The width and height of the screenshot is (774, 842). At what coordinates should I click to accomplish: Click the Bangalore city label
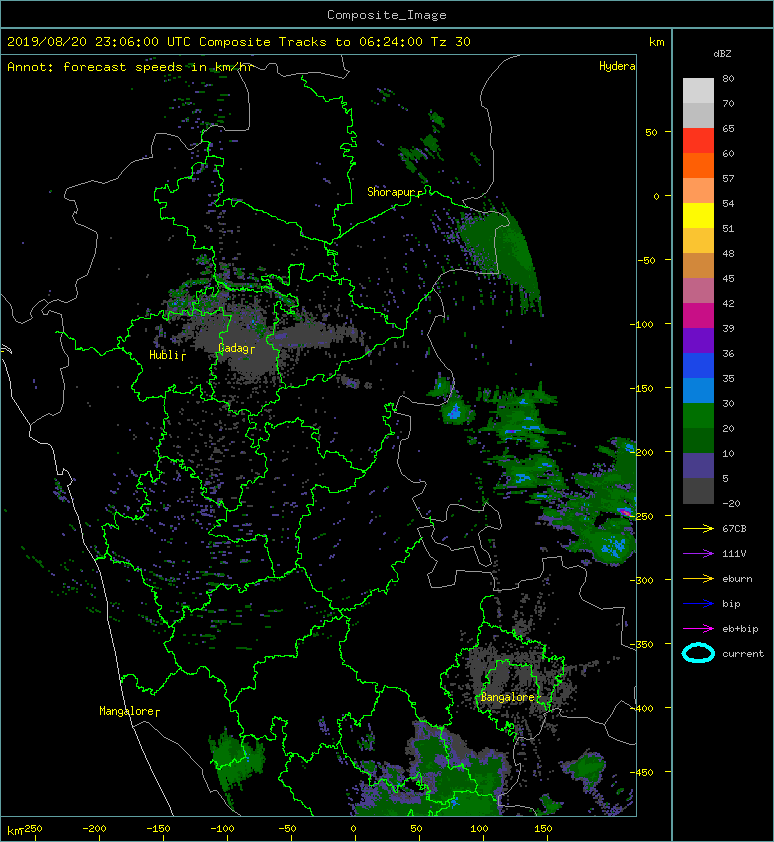508,697
